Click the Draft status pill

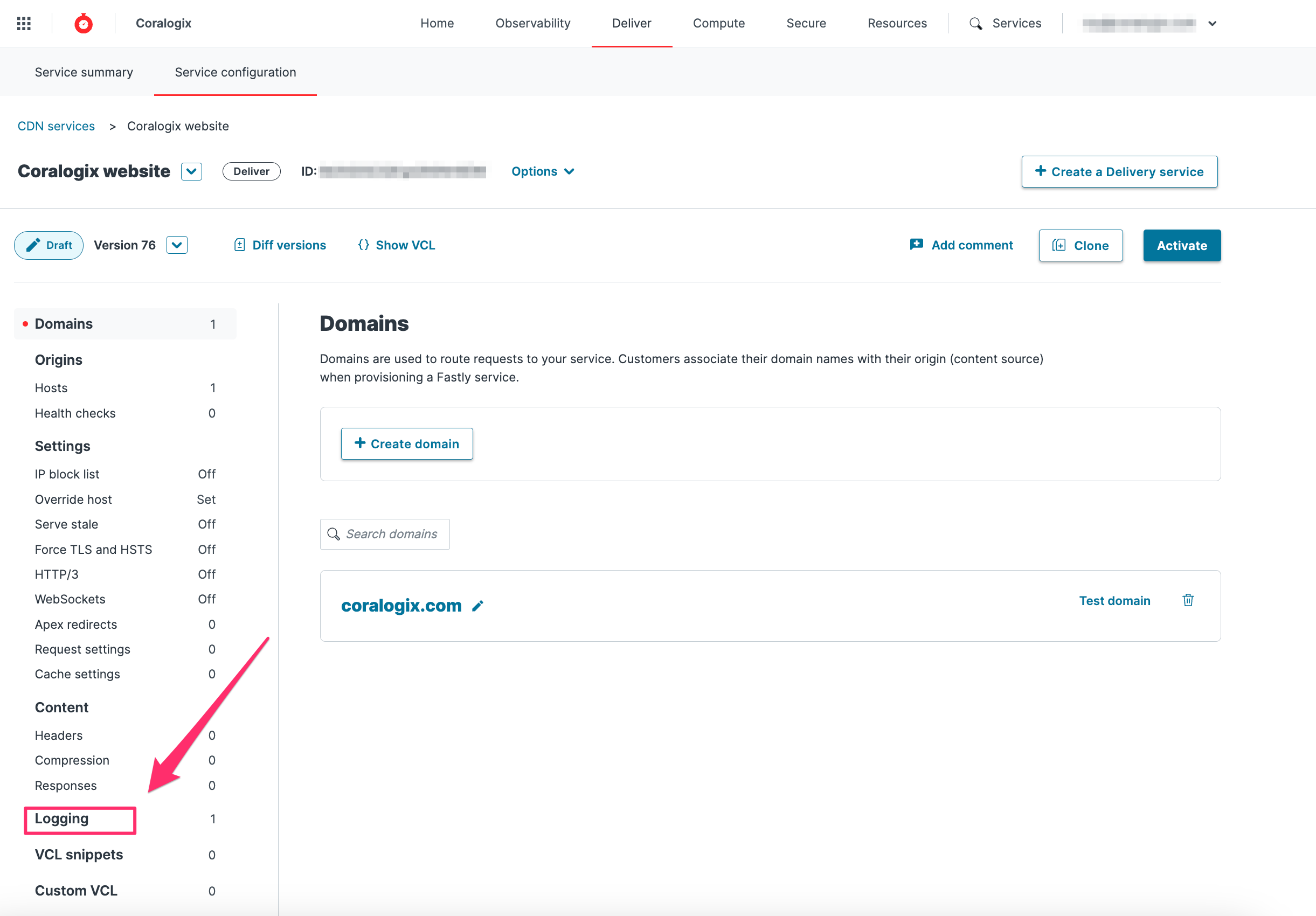pyautogui.click(x=49, y=245)
